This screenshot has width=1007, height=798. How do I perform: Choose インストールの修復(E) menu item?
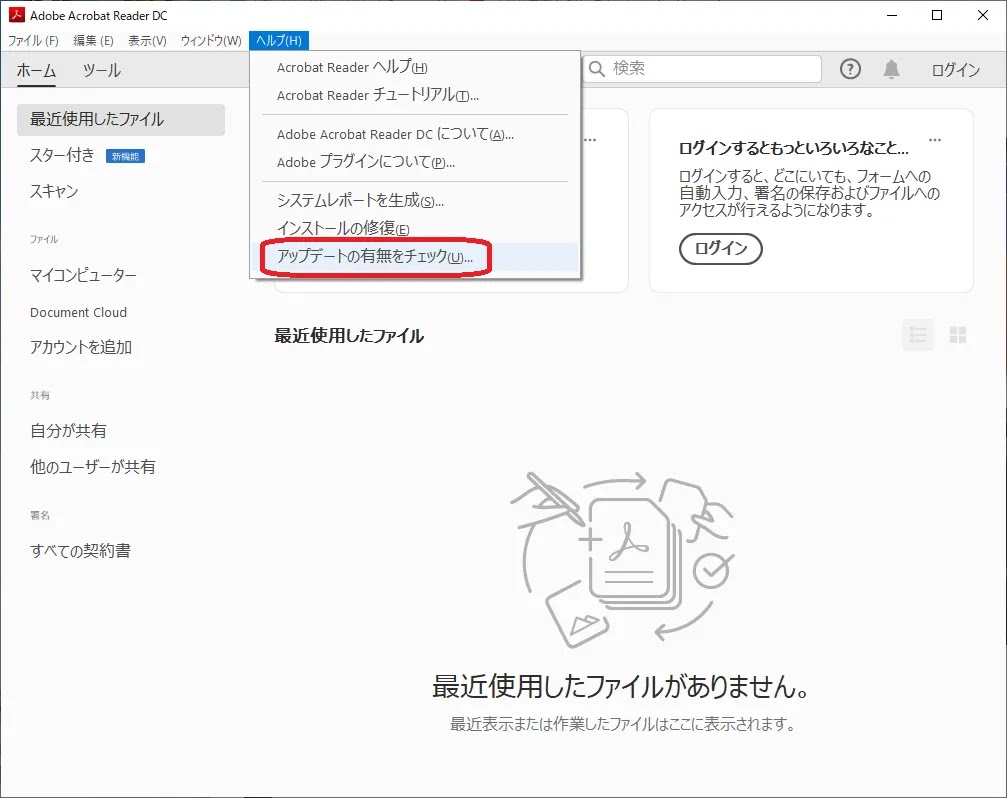pos(414,228)
